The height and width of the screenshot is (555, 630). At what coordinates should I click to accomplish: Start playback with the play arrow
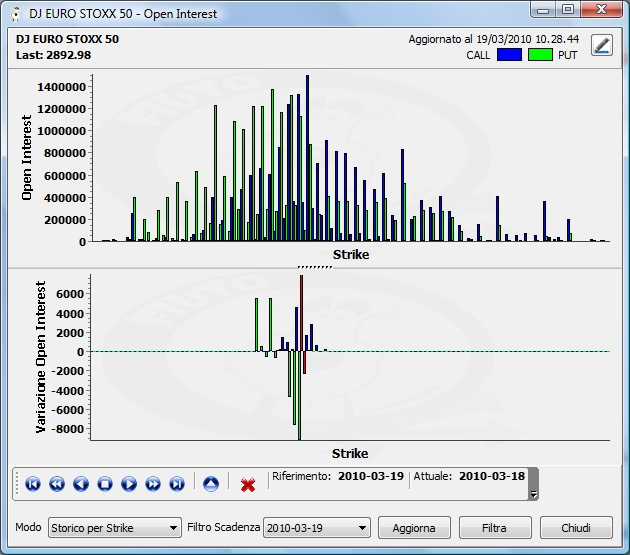click(129, 484)
